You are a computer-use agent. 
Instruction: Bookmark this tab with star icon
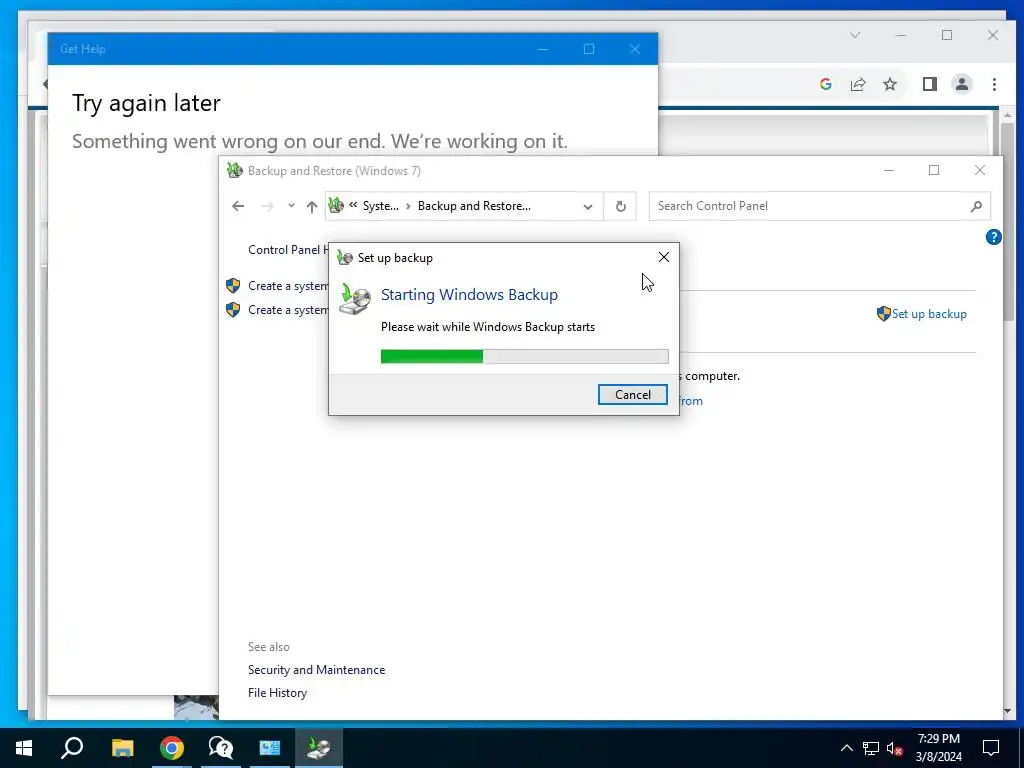tap(889, 84)
